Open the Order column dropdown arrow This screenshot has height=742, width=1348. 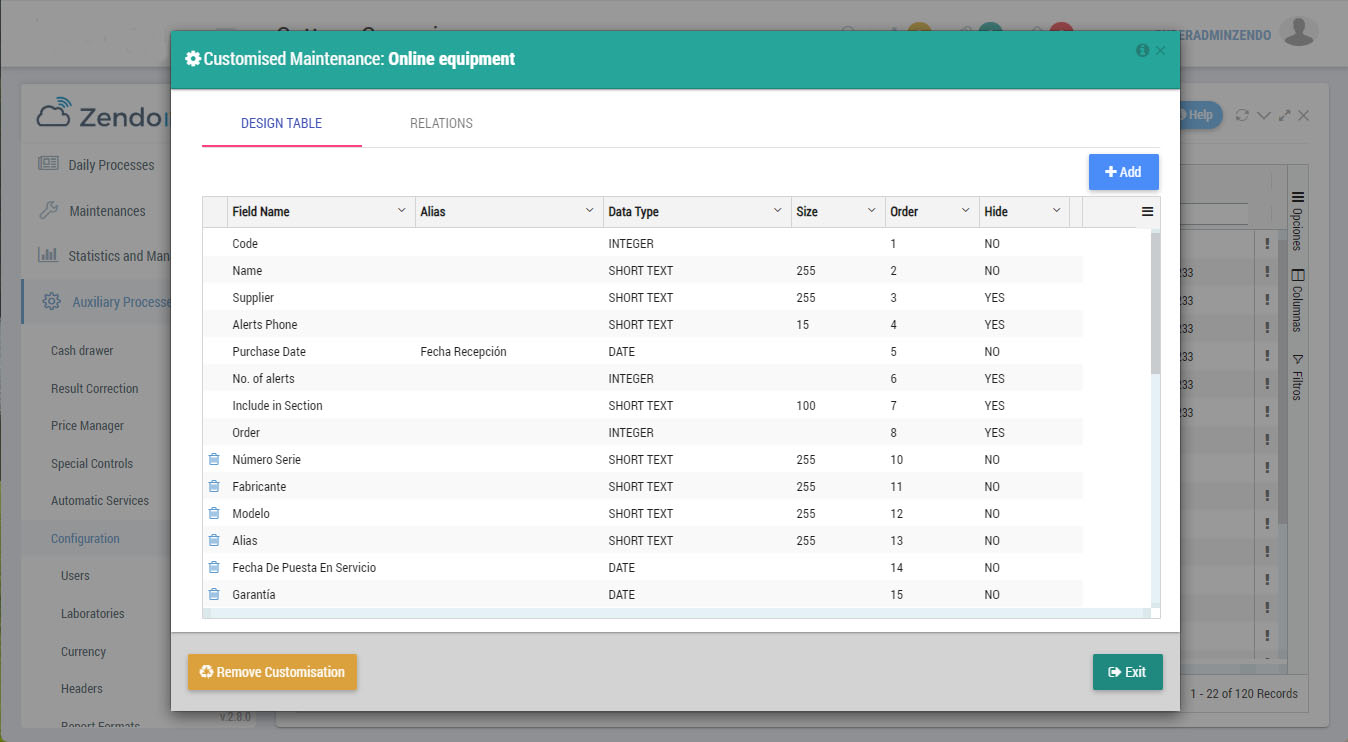click(966, 211)
